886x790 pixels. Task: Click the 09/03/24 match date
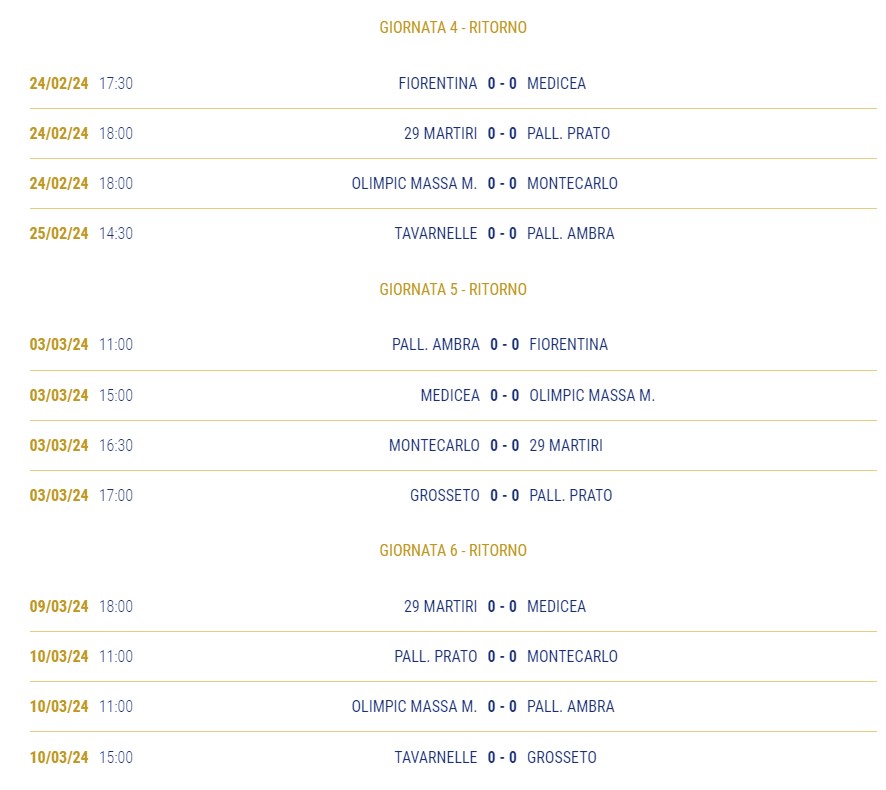(x=59, y=606)
